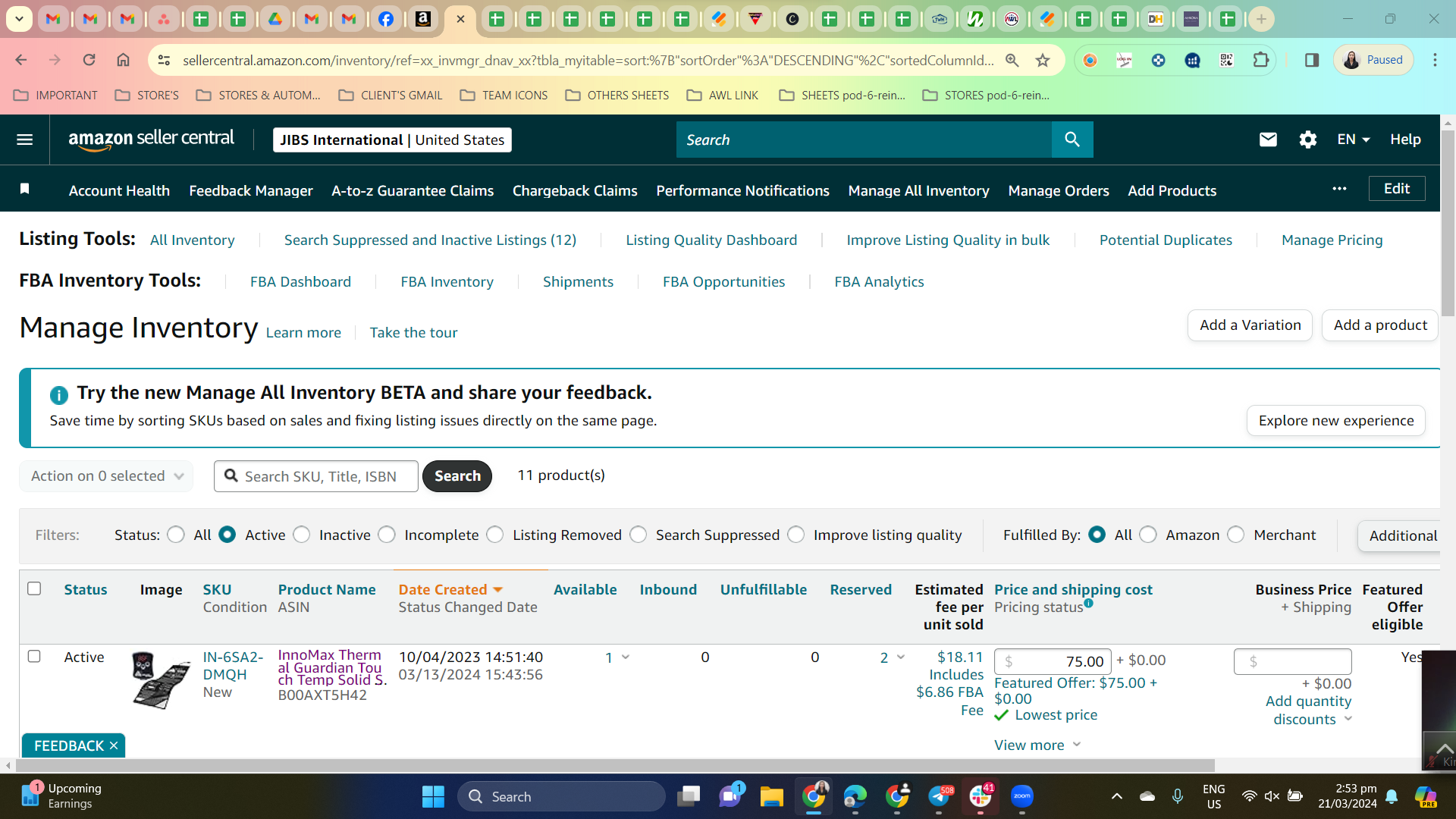Close the FEEDBACK tab with the X
Screen dimensions: 1456x819
(x=114, y=746)
